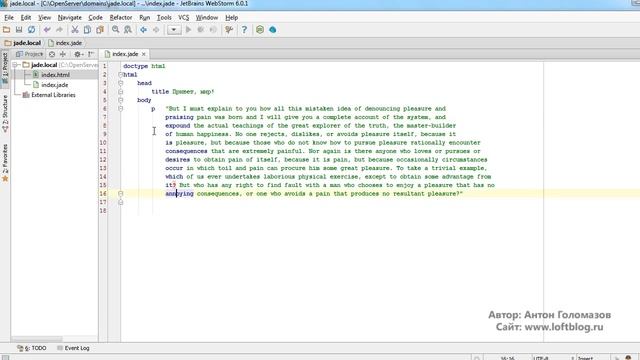The width and height of the screenshot is (640, 360).
Task: Click the Settings wrench icon
Action: pyautogui.click(x=229, y=29)
